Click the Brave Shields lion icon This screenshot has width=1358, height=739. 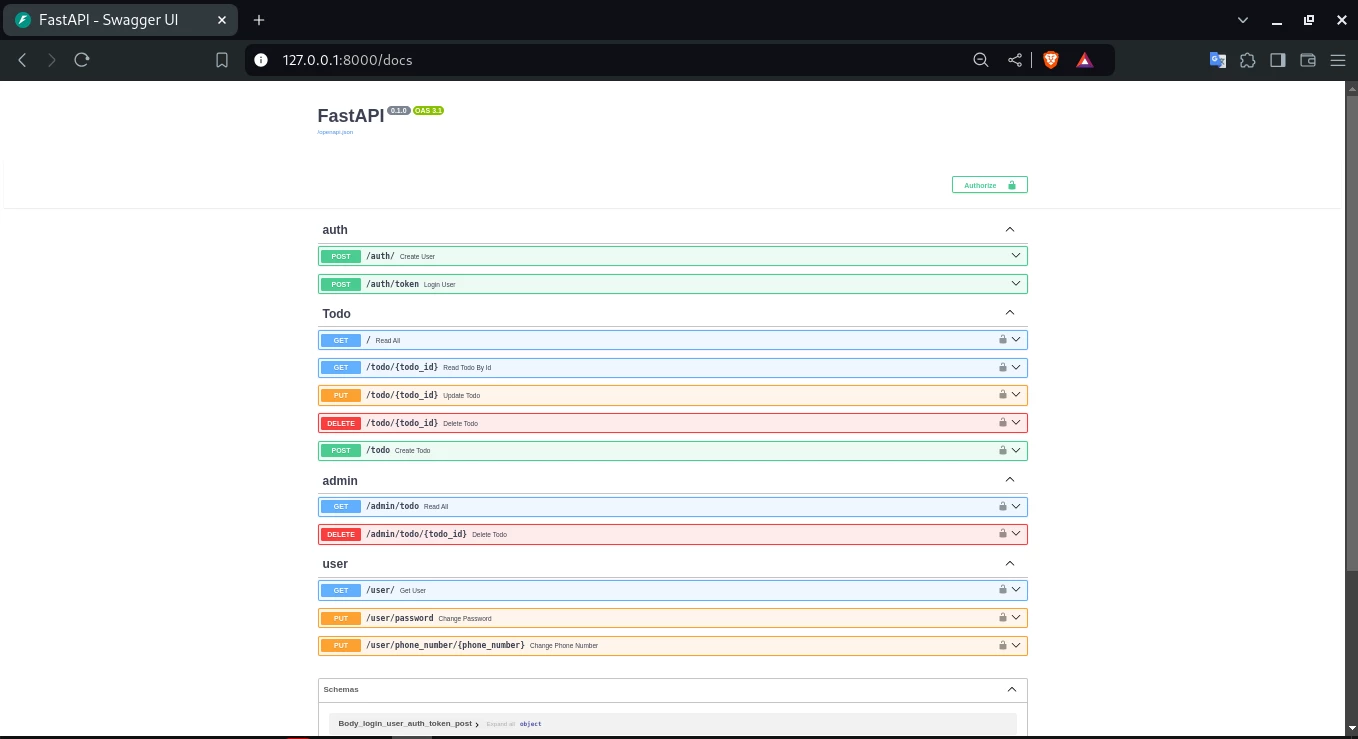click(x=1051, y=60)
